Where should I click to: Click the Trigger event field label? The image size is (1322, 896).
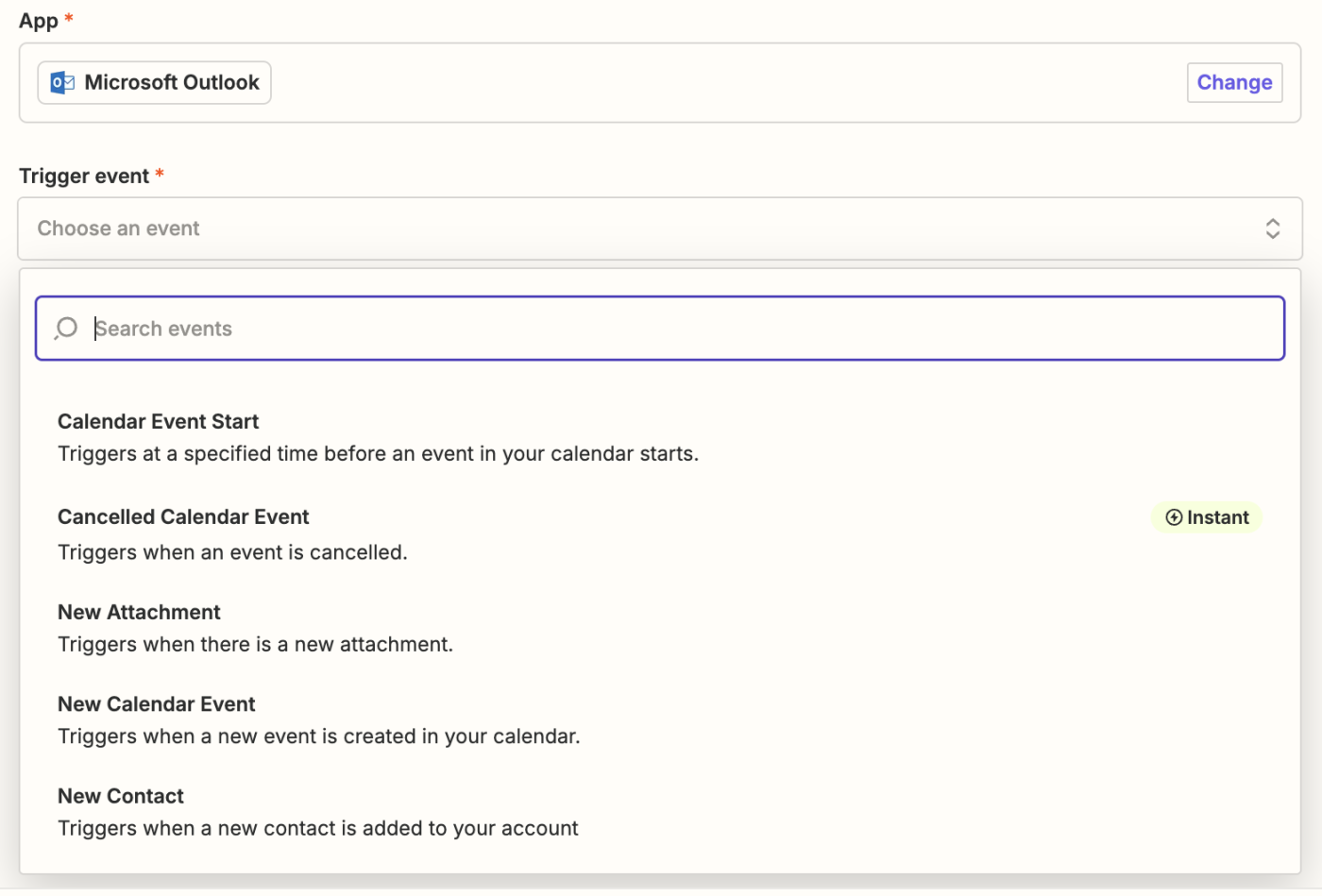coord(84,177)
